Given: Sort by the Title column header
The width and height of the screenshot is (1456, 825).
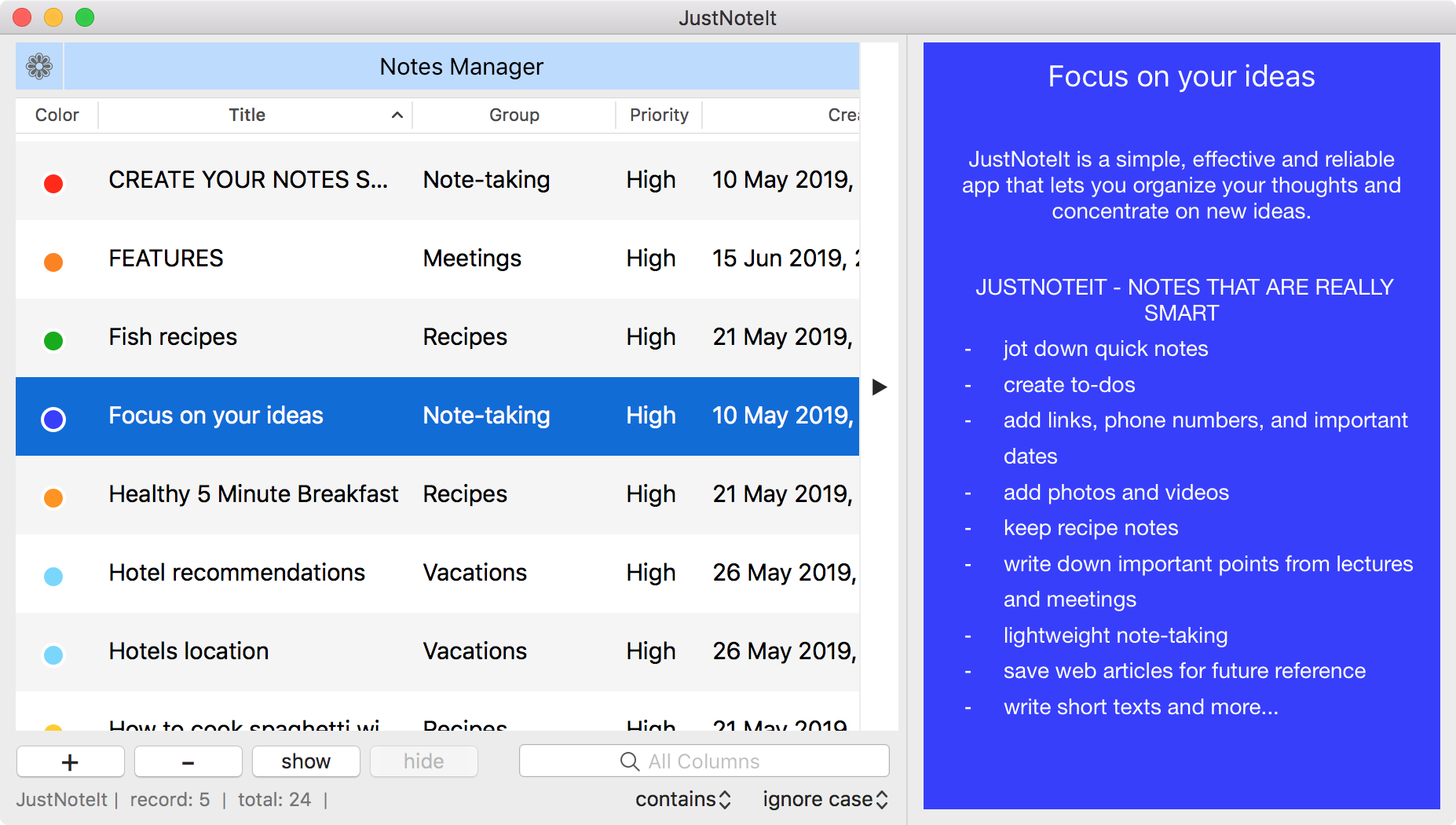Looking at the screenshot, I should pos(255,115).
